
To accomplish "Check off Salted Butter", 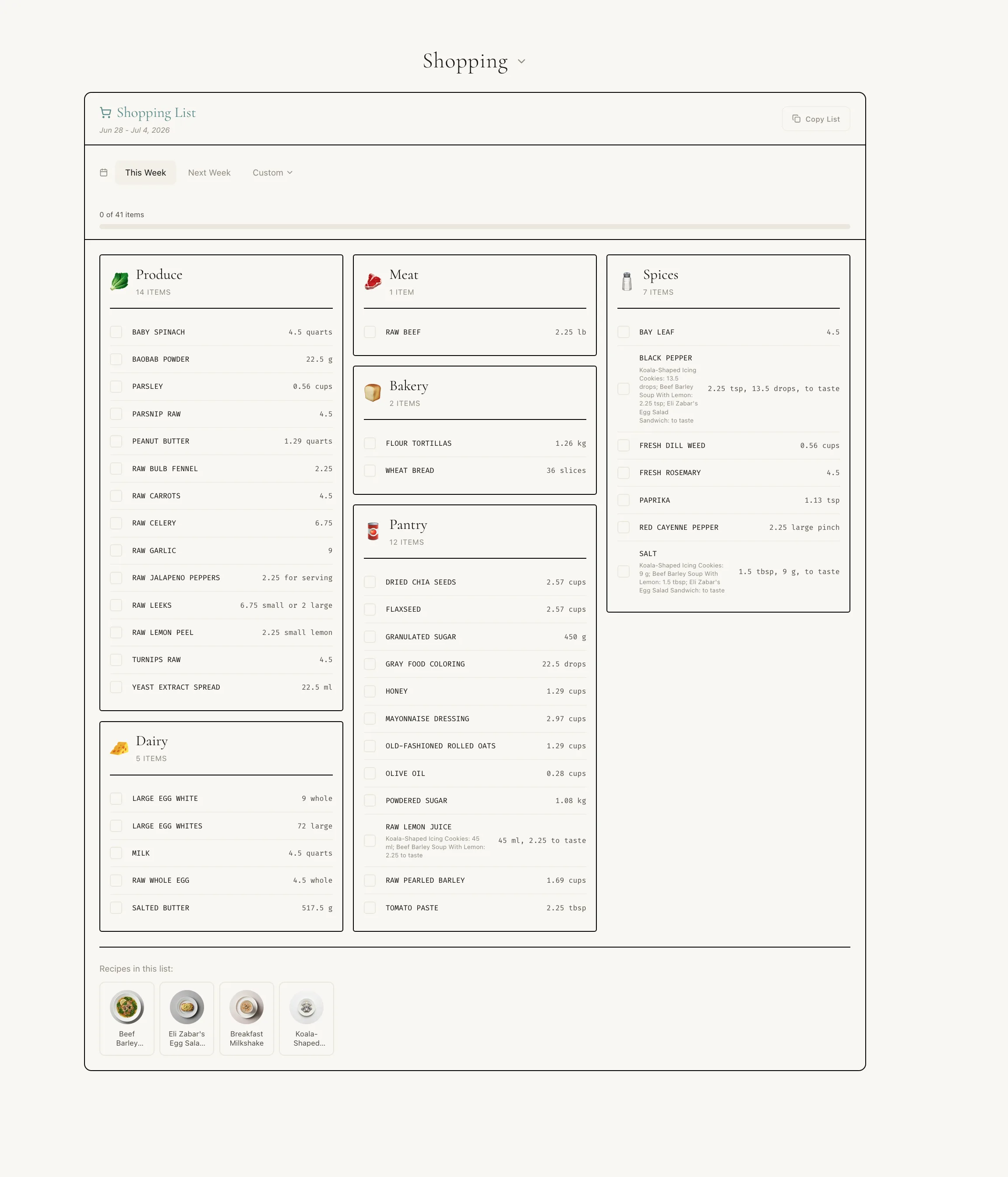I will coord(116,908).
